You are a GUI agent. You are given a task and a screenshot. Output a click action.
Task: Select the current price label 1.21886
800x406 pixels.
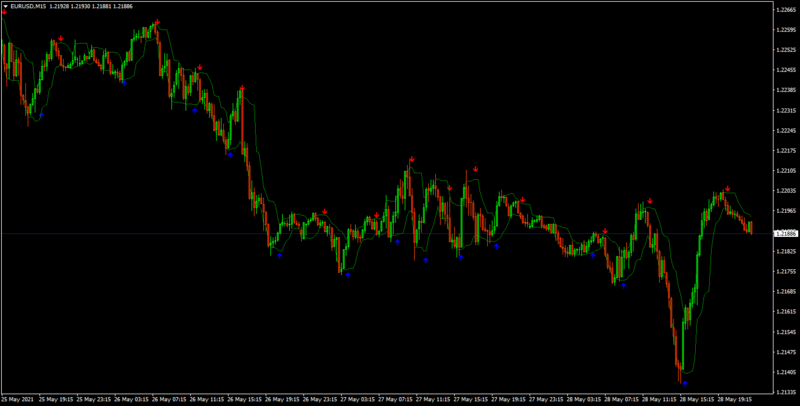pyautogui.click(x=785, y=234)
